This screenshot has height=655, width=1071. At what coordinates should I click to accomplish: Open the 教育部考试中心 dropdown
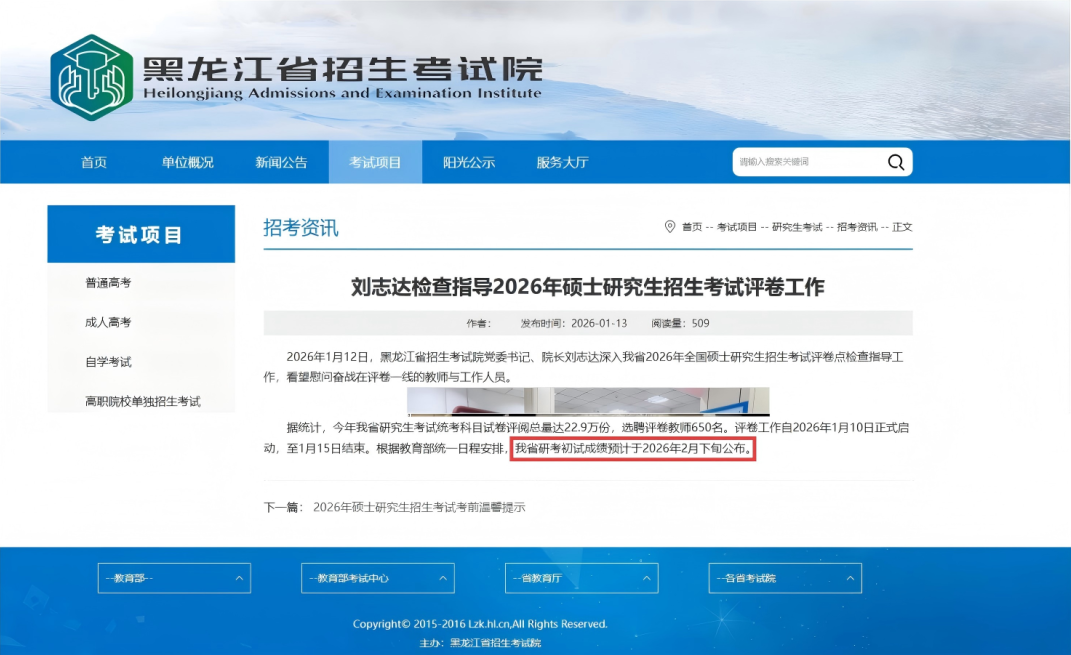point(377,578)
